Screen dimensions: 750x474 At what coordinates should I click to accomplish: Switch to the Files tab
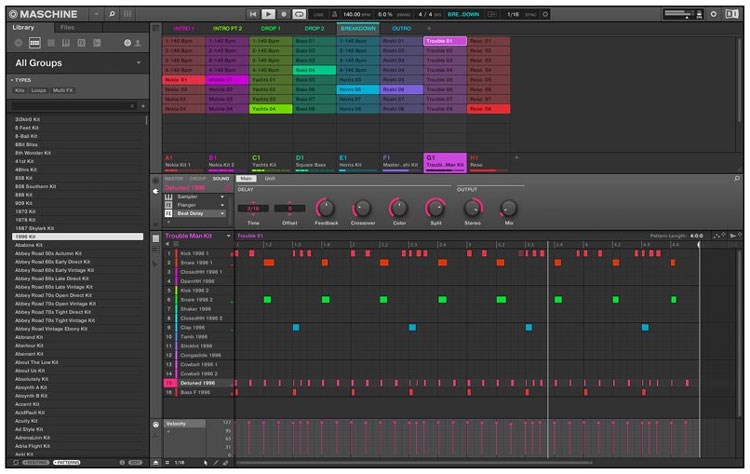click(x=67, y=28)
